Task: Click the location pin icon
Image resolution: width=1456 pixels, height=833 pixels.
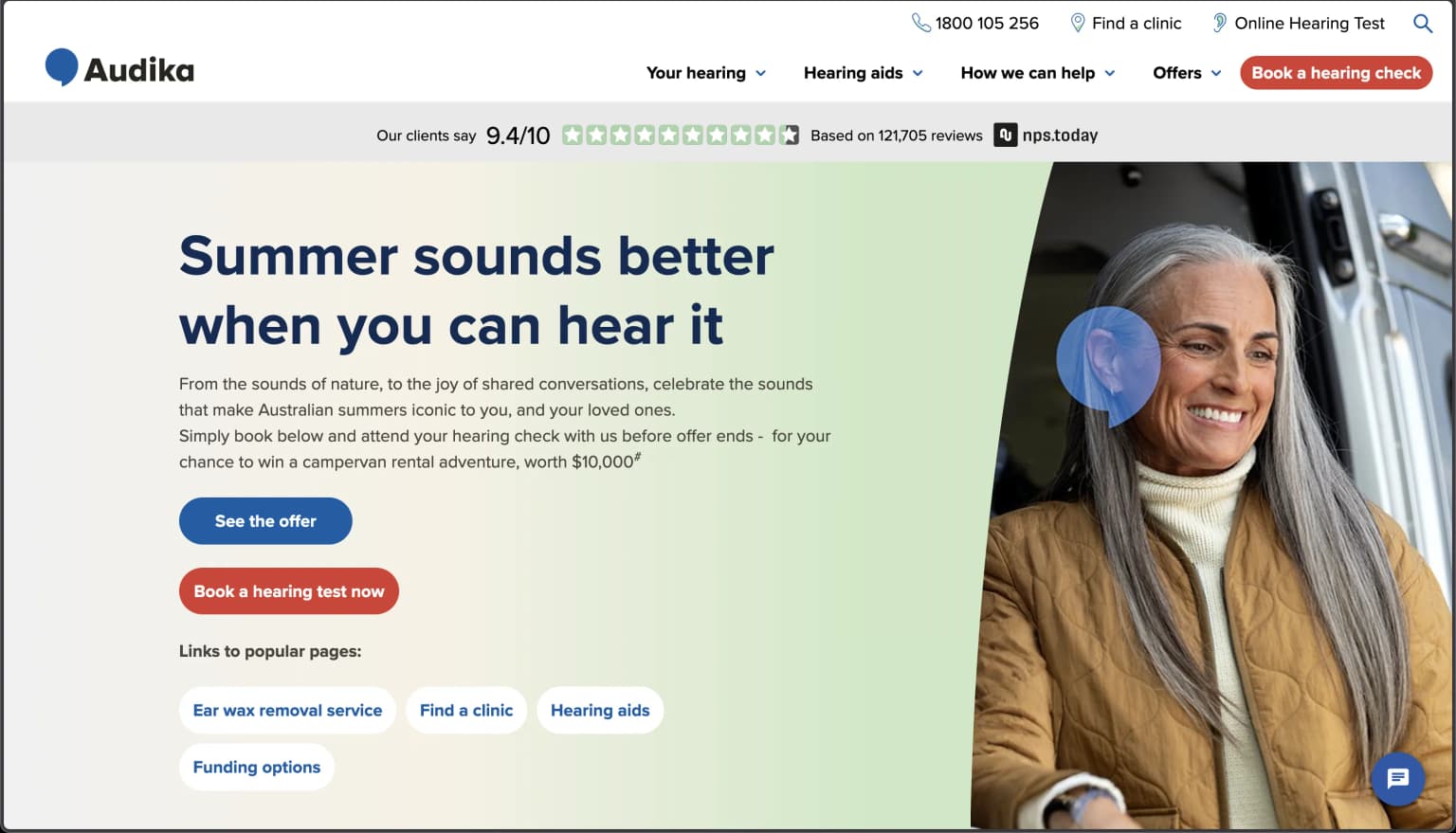Action: (x=1077, y=23)
